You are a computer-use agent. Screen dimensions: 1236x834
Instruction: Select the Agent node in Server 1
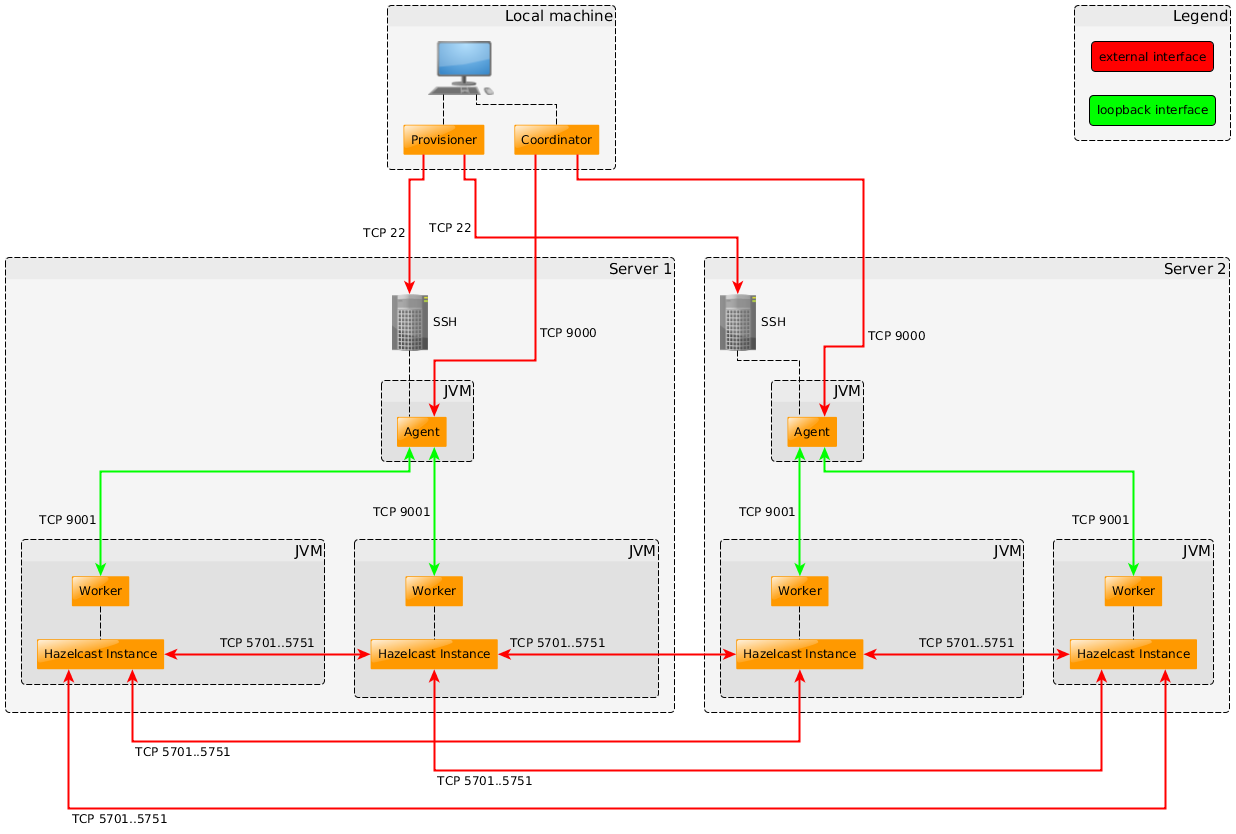[x=422, y=432]
